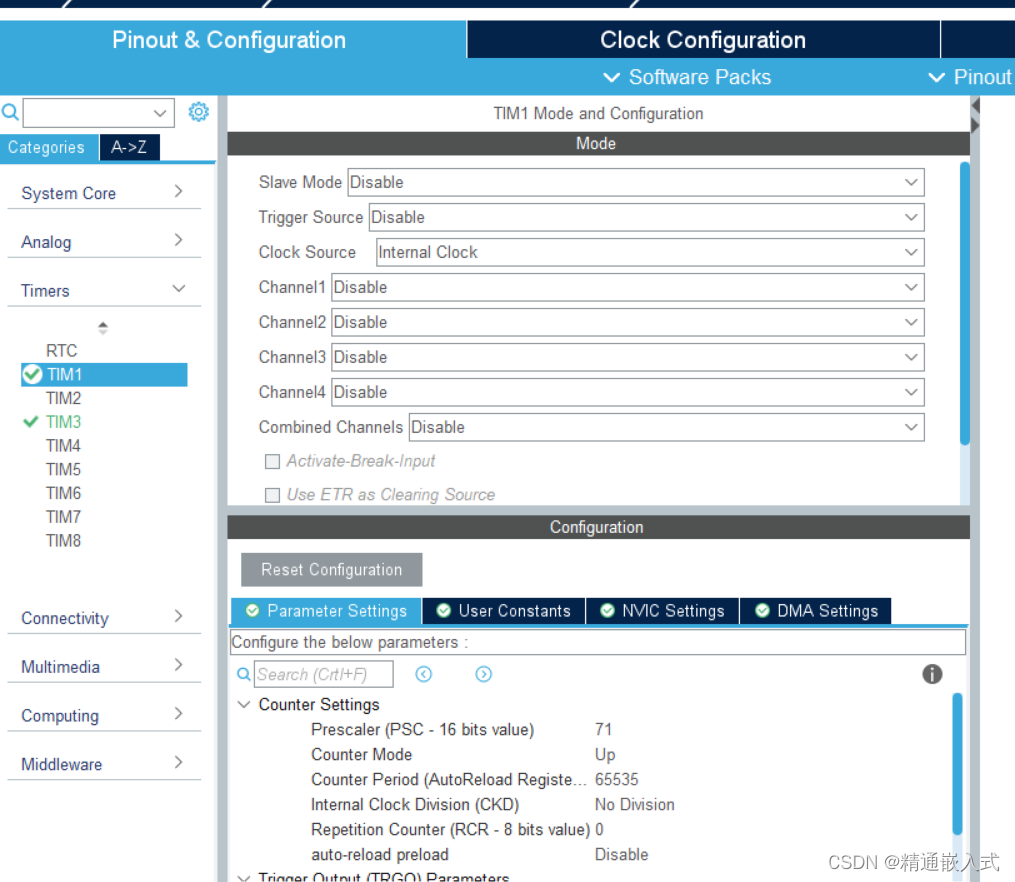Click the parameter search magnifier icon
This screenshot has width=1015, height=882.
pos(244,674)
